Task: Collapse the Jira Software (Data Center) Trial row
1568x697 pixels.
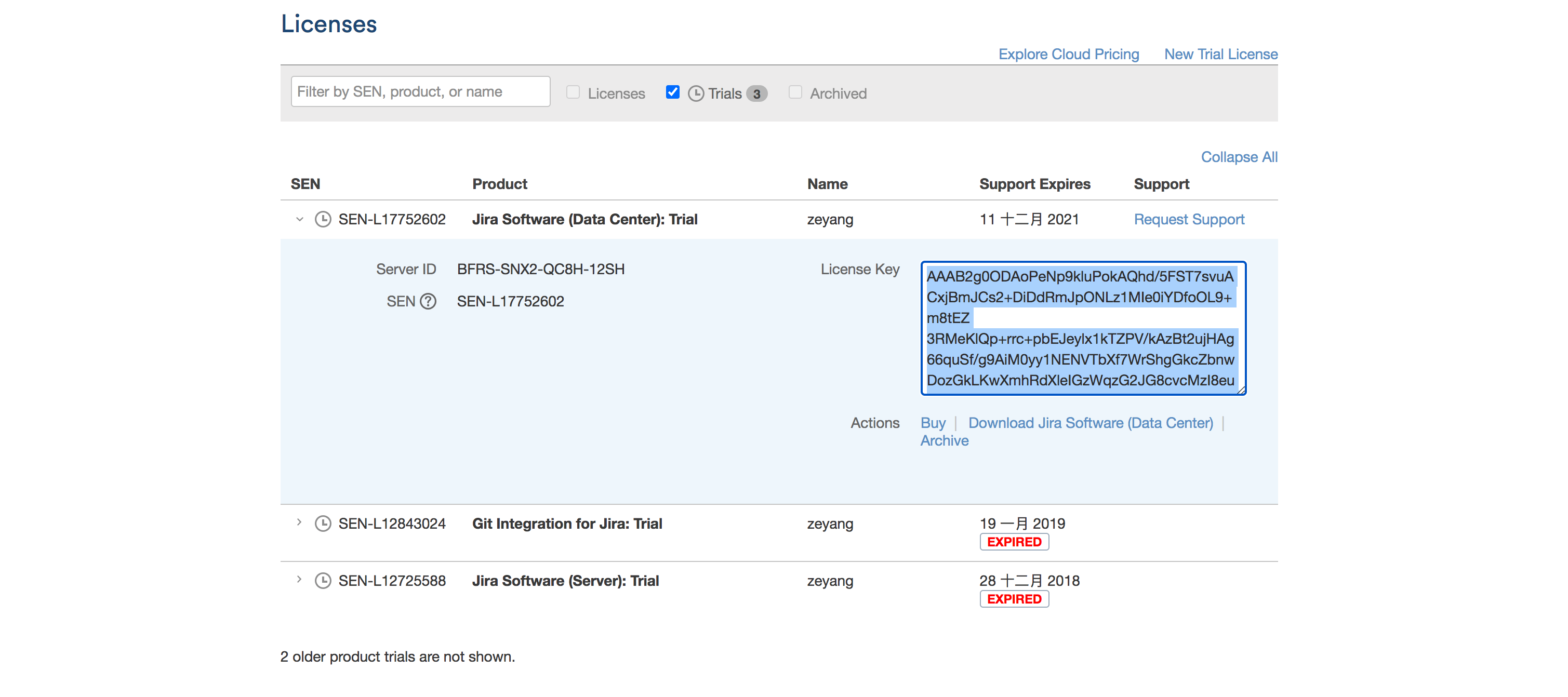Action: point(299,219)
